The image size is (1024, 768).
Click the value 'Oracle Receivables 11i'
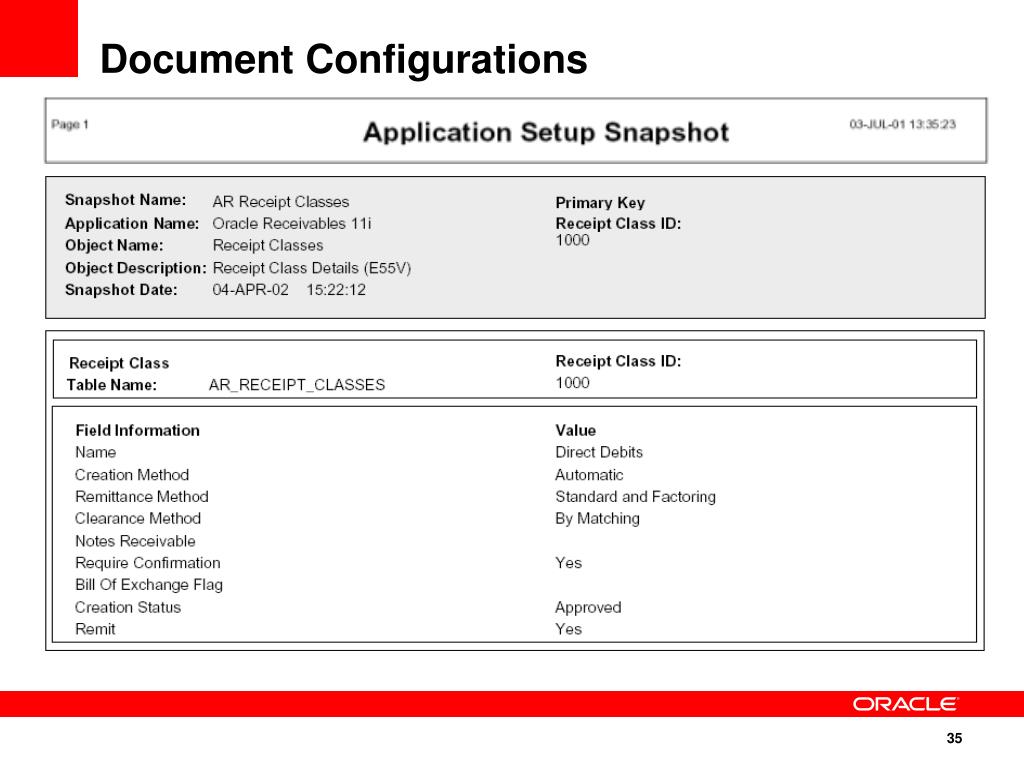click(292, 223)
